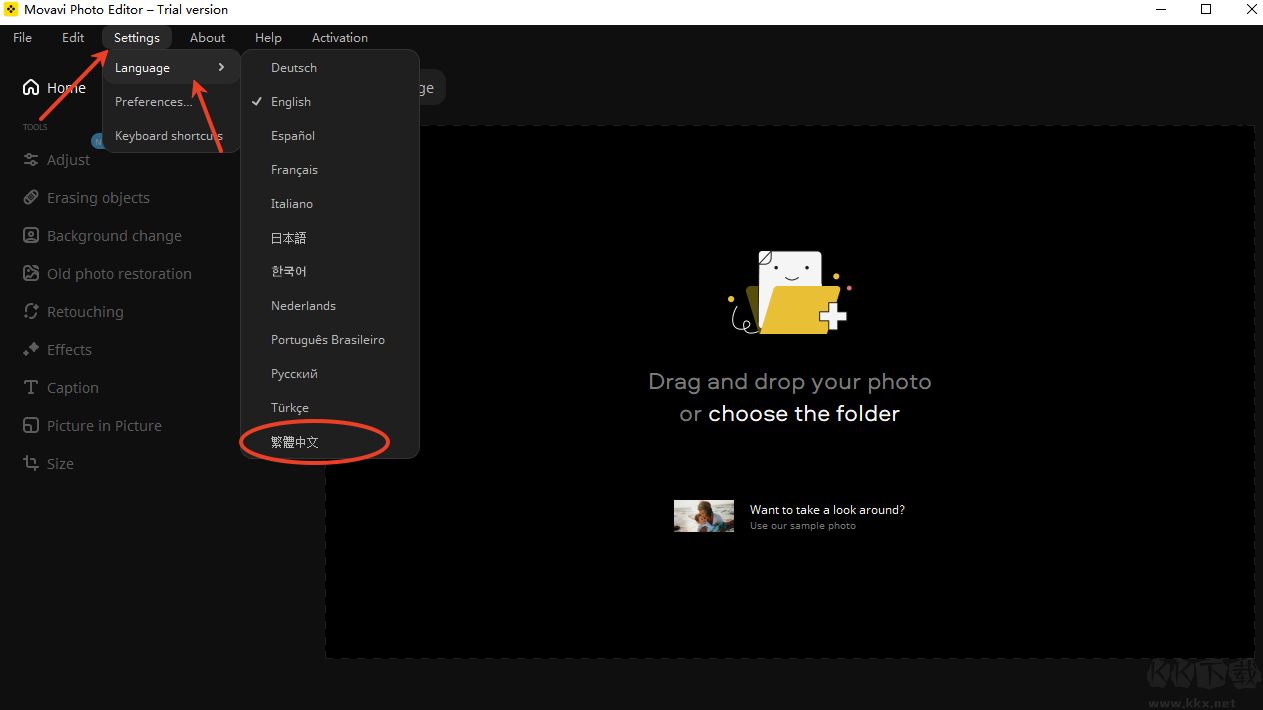Expand the Language submenu arrow
This screenshot has height=710, width=1263.
click(221, 68)
